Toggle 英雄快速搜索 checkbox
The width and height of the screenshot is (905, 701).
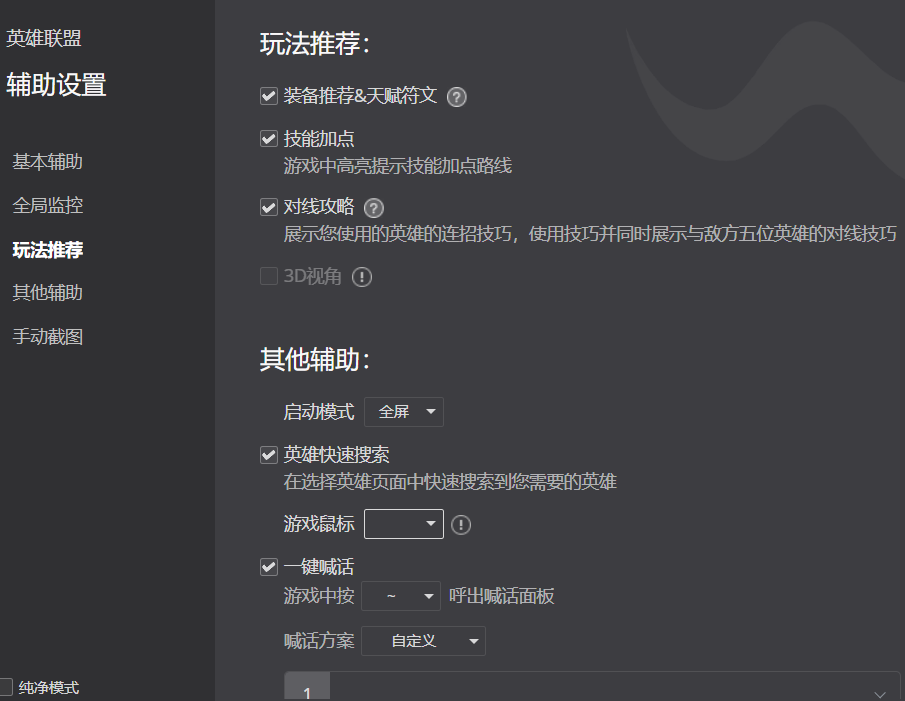[269, 455]
